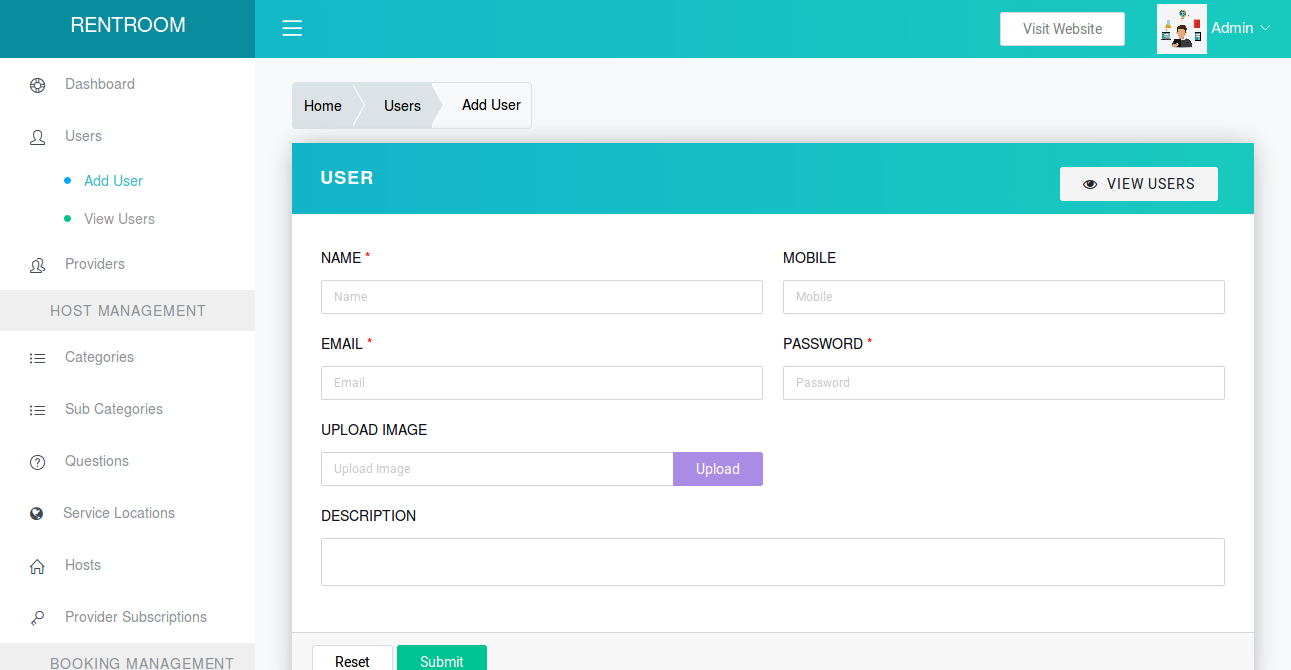Image resolution: width=1291 pixels, height=670 pixels.
Task: Click the Dashboard sidebar icon
Action: click(37, 85)
